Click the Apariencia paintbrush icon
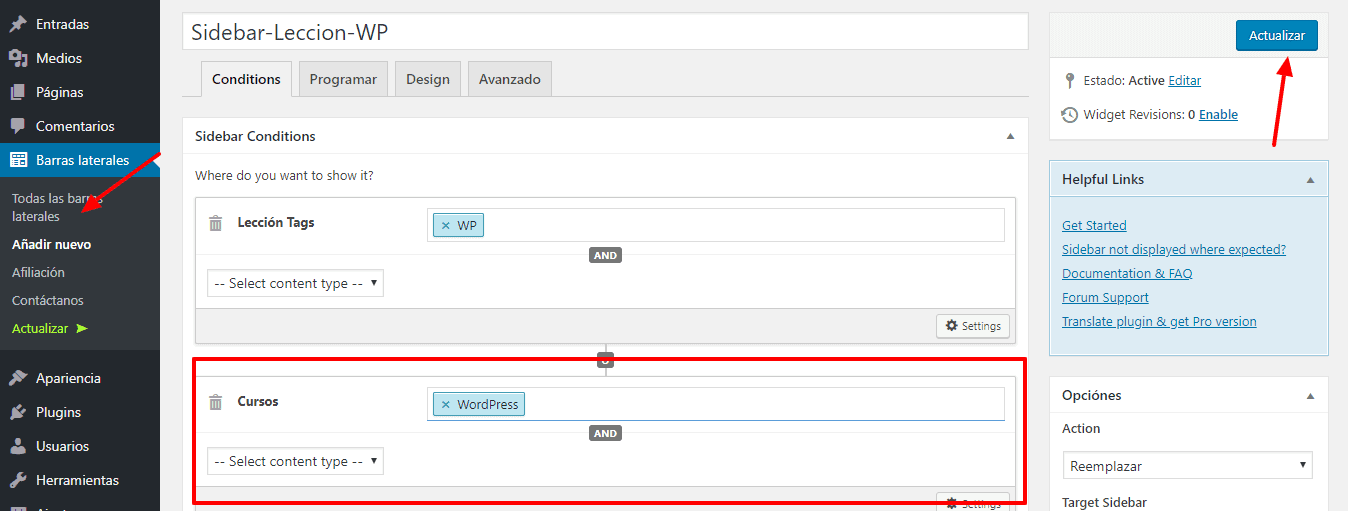1348x511 pixels. pos(18,378)
